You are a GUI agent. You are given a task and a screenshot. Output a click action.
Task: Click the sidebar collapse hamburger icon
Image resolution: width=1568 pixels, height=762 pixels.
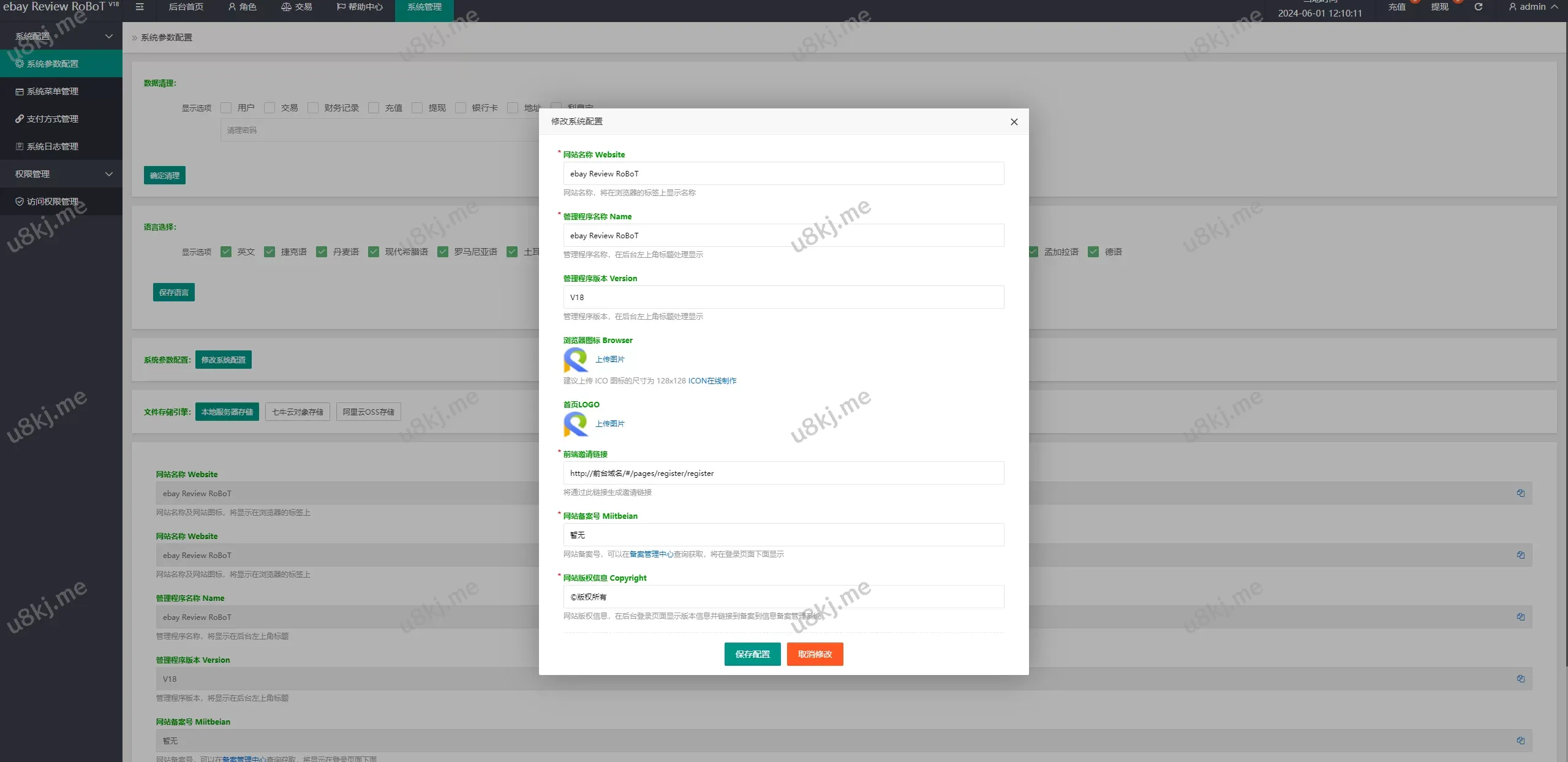(x=140, y=7)
